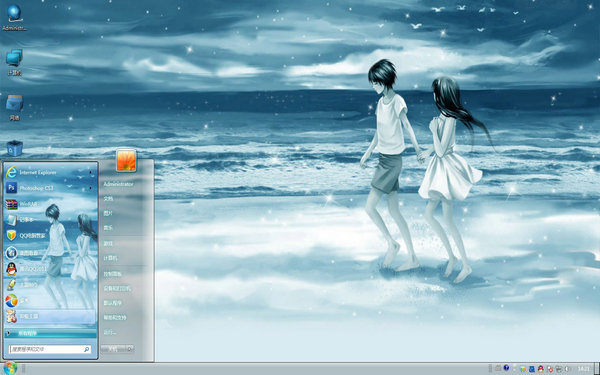Image resolution: width=600 pixels, height=375 pixels.
Task: Open Notepad (记事本) in the Start menu
Action: click(x=50, y=220)
